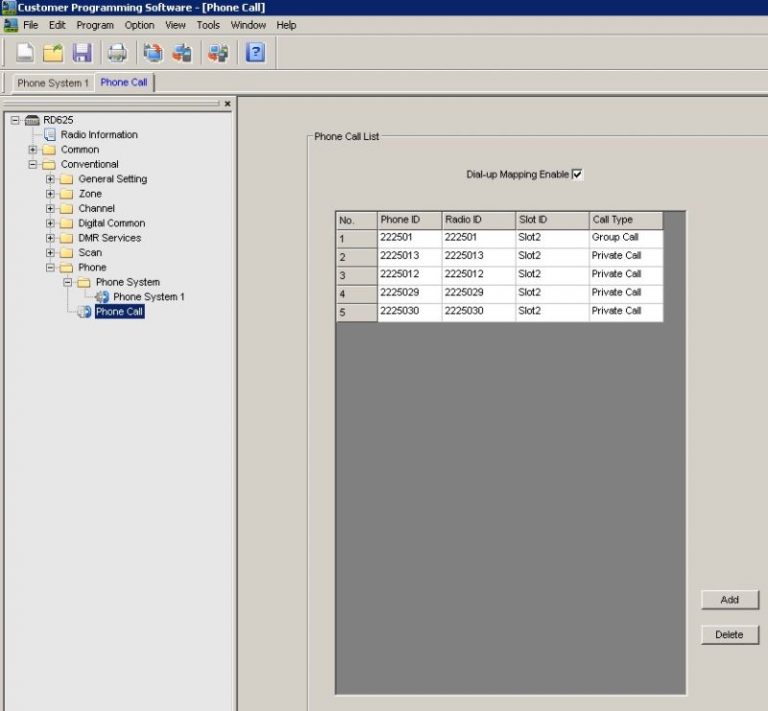The image size is (768, 711).
Task: Click the Call Type column header
Action: click(626, 220)
